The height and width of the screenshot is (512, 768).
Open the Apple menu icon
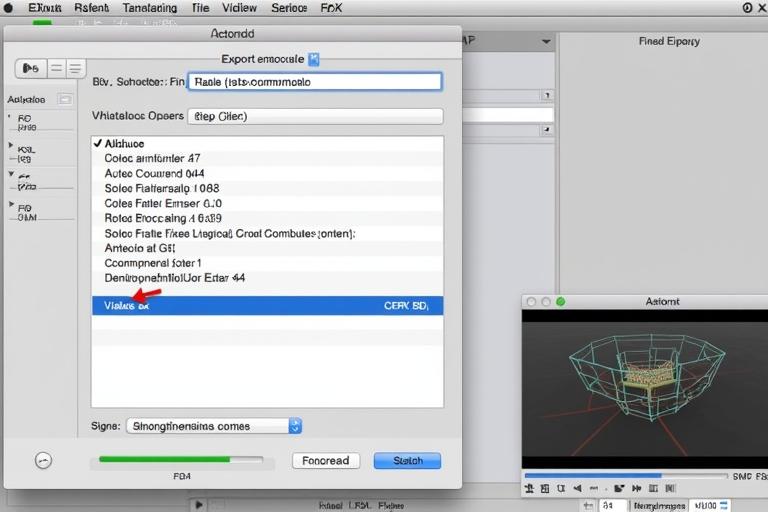pyautogui.click(x=8, y=8)
